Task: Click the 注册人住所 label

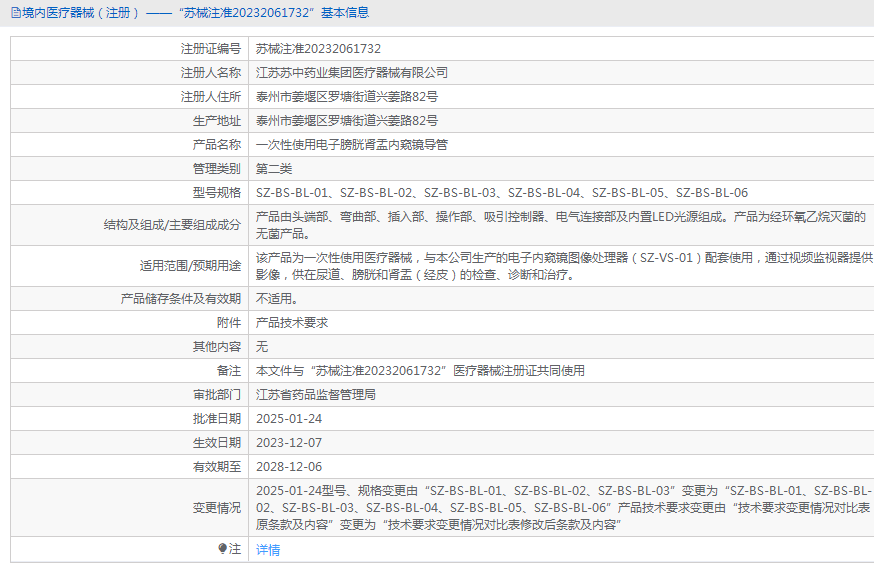Action: click(211, 97)
